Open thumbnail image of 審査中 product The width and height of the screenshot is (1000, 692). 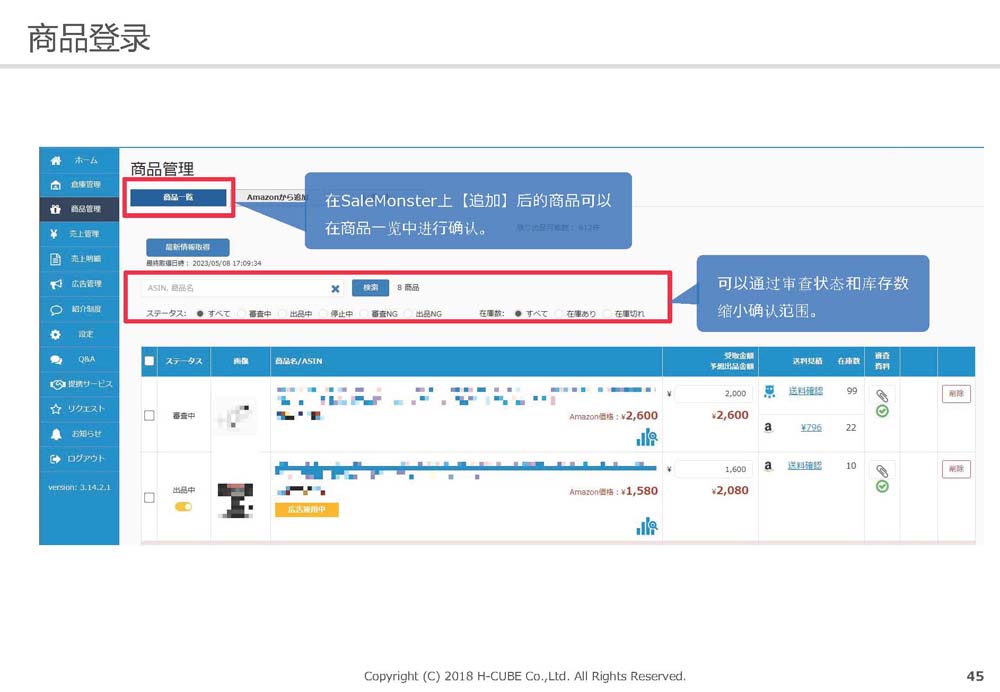(x=236, y=416)
